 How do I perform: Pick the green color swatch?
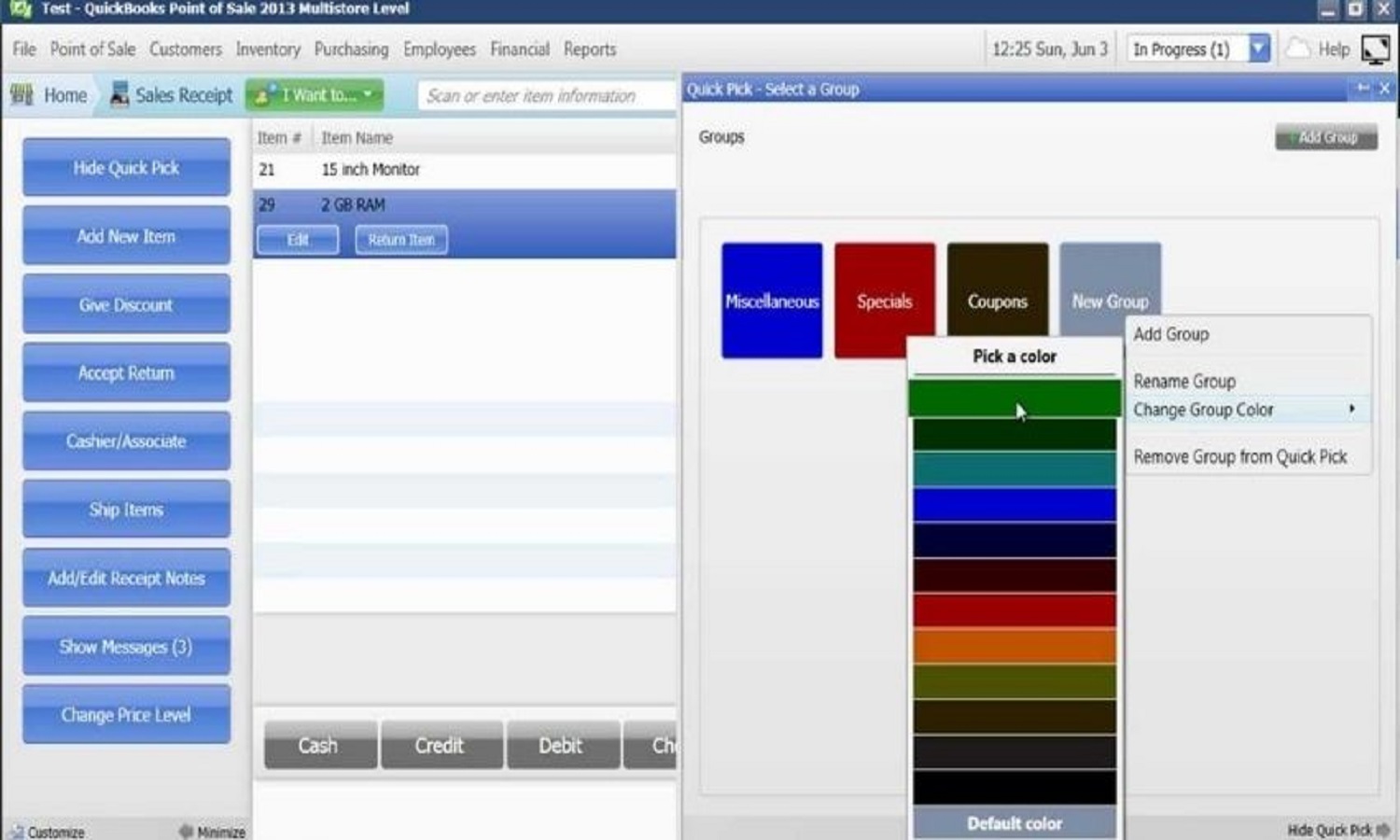pos(1013,396)
